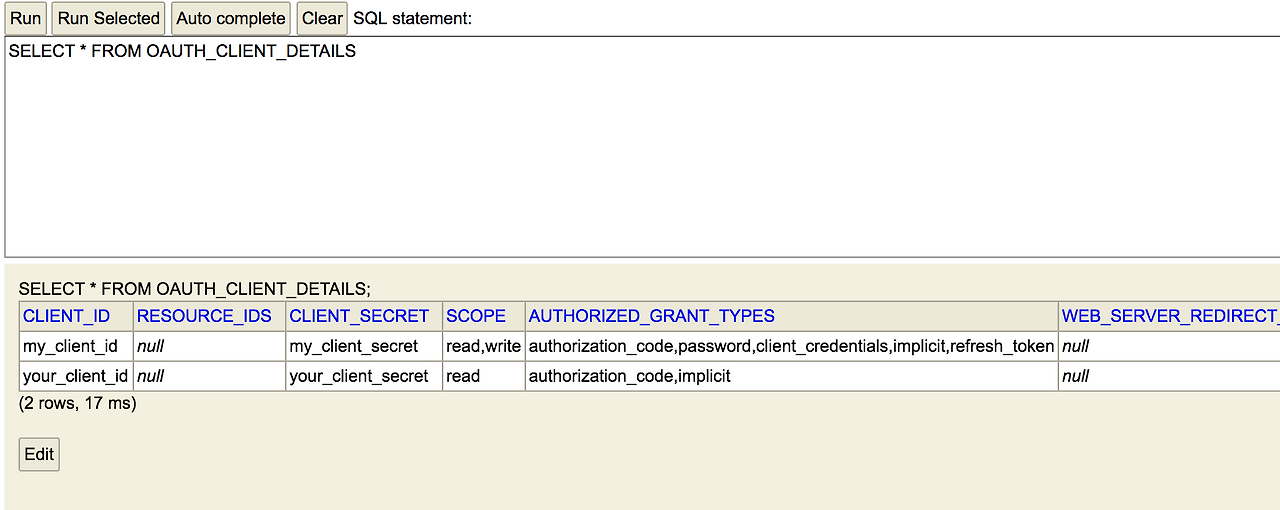Focus the SQL statement text area

click(642, 147)
